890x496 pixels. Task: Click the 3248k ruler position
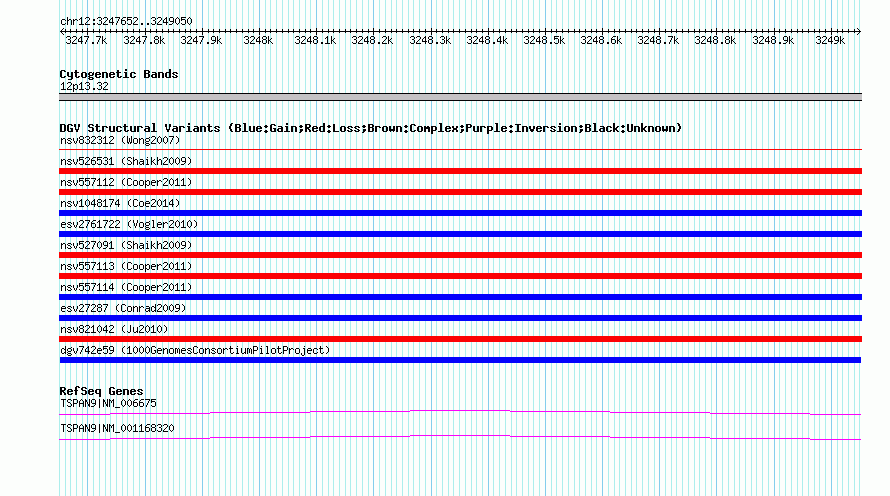[258, 40]
